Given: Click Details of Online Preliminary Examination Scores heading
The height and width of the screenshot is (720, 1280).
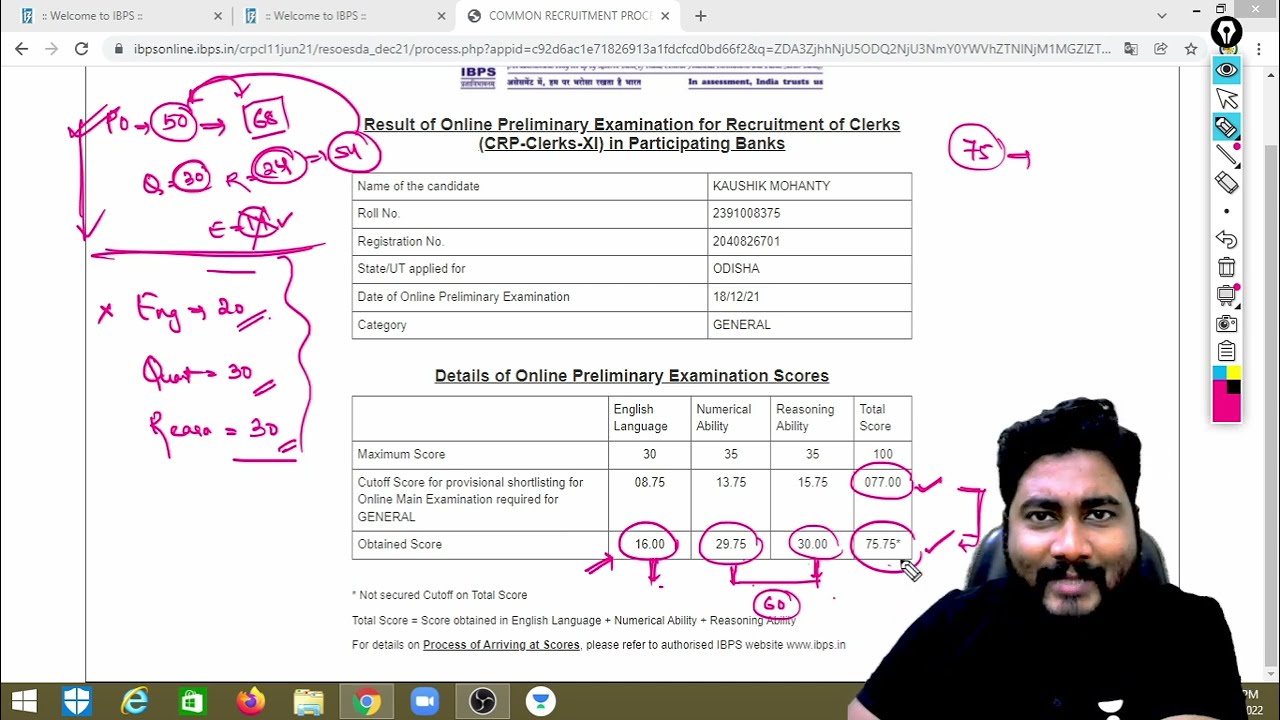Looking at the screenshot, I should (631, 376).
